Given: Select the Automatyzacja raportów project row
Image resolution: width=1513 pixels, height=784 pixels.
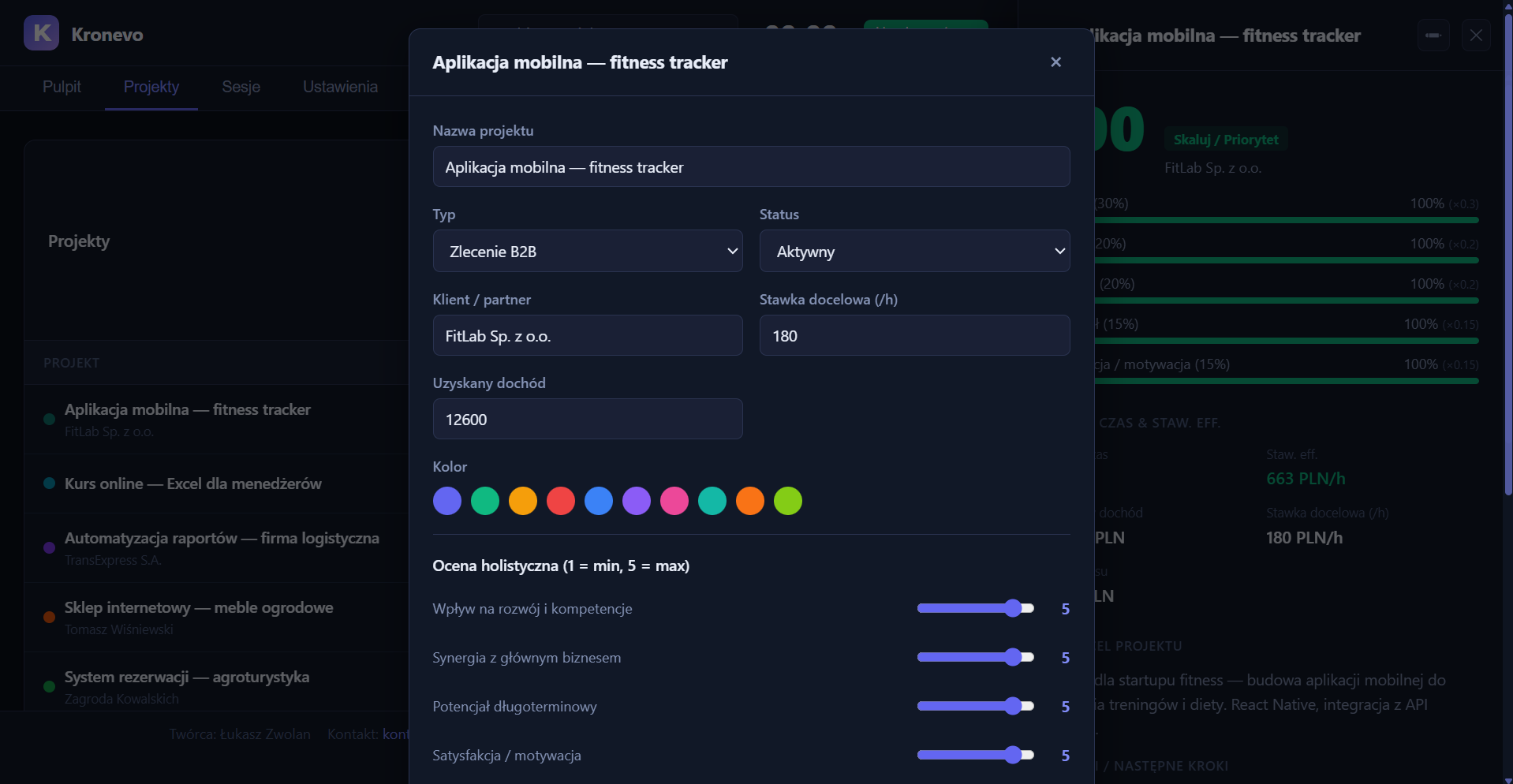Looking at the screenshot, I should point(217,547).
